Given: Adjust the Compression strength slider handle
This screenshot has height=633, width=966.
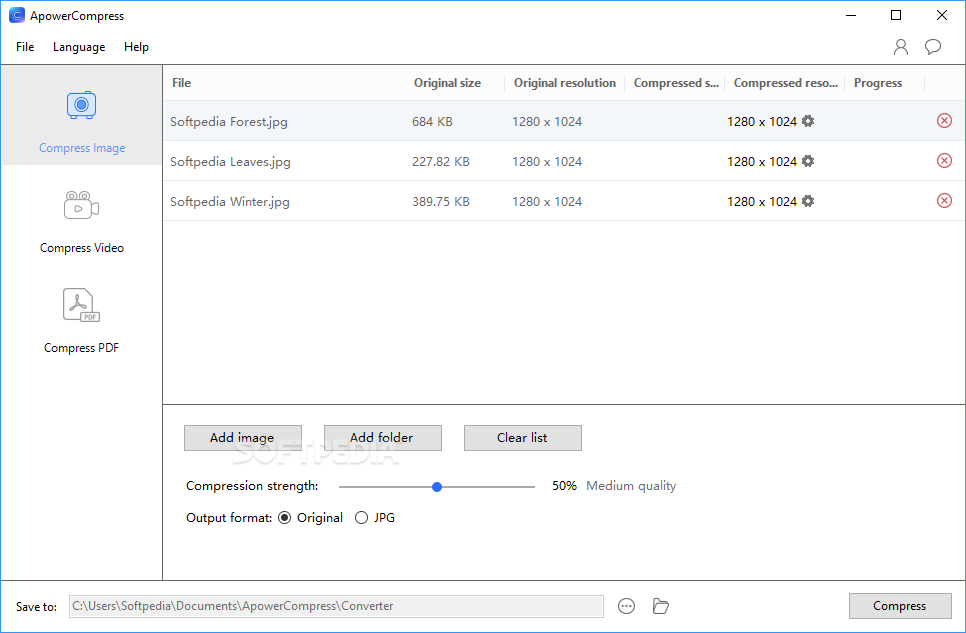Looking at the screenshot, I should pyautogui.click(x=437, y=487).
